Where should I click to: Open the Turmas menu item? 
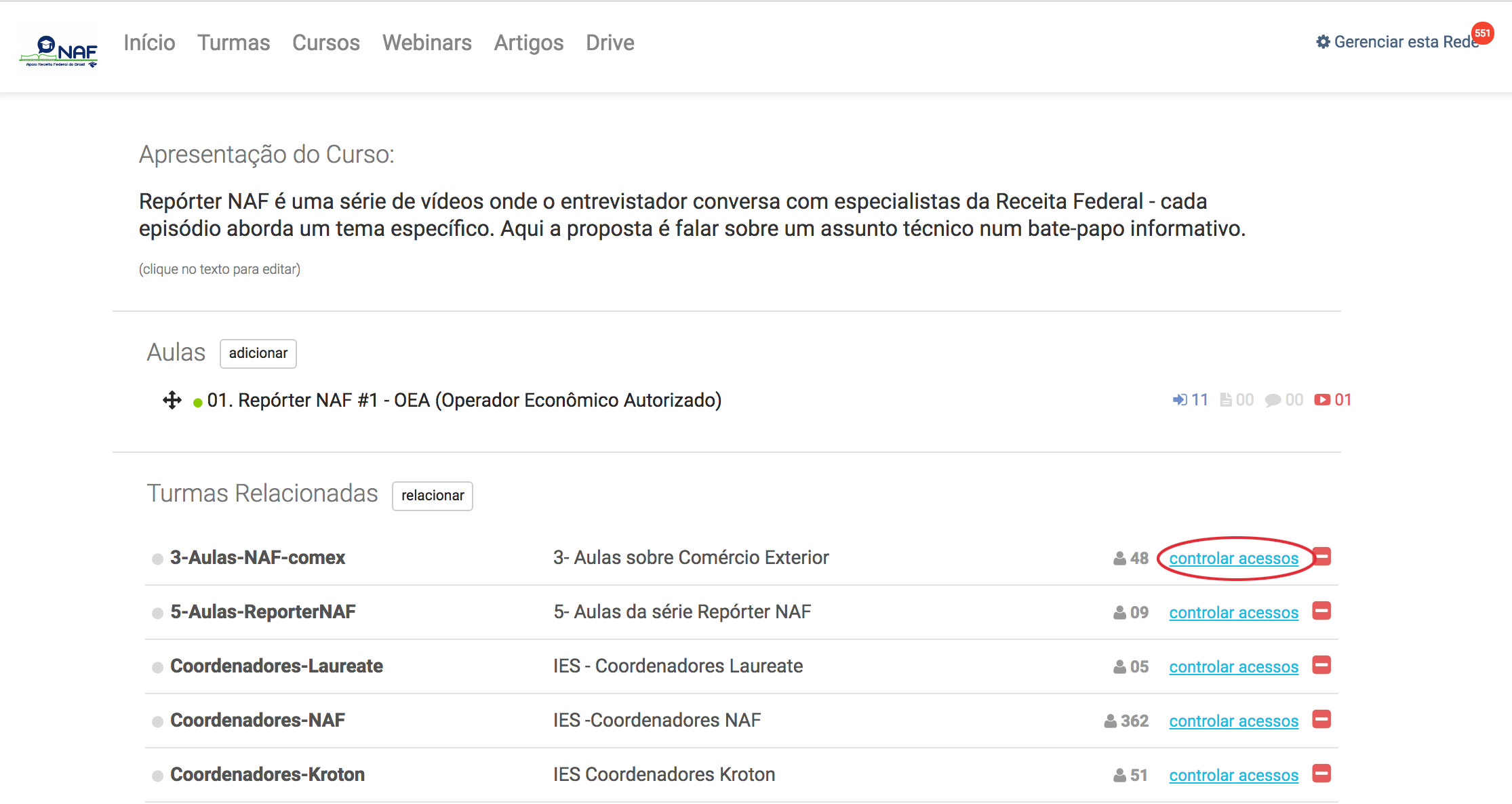click(233, 43)
